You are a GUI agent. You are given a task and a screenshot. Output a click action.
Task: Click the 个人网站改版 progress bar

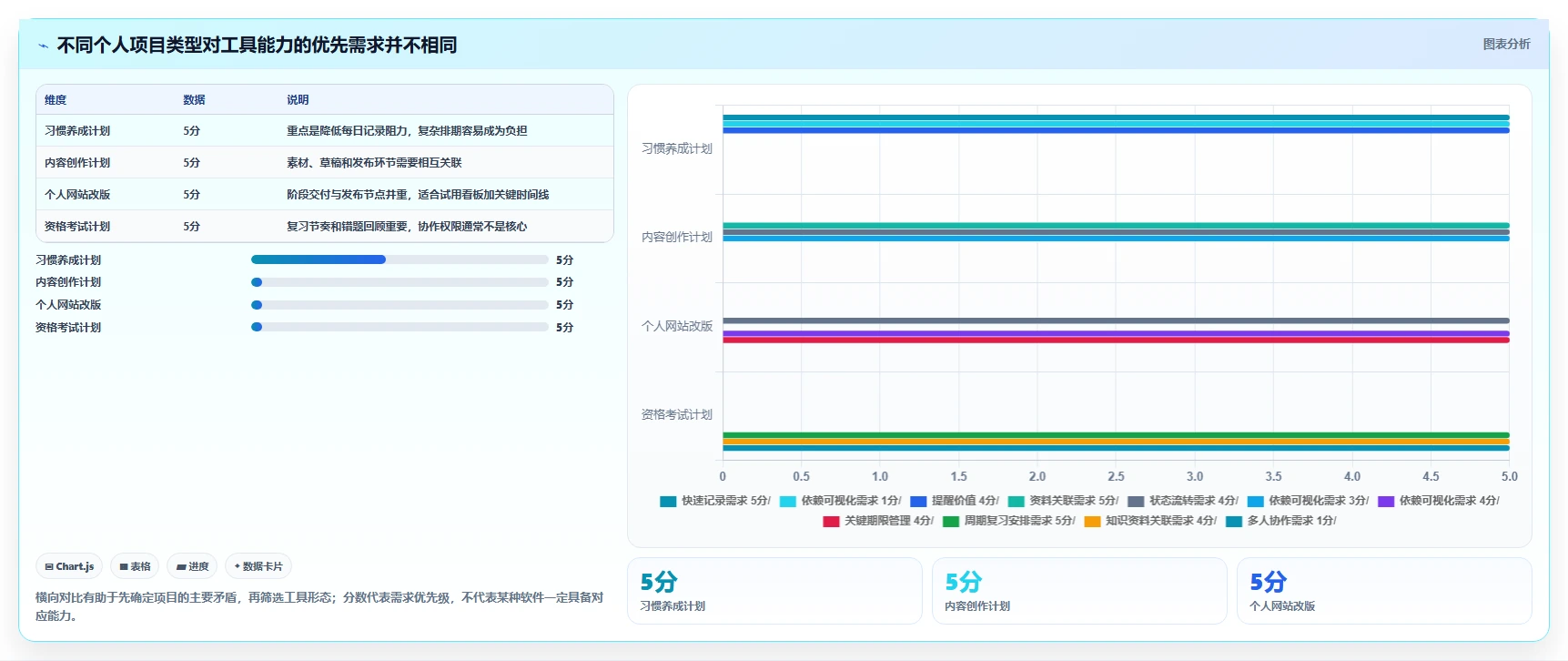click(x=400, y=305)
